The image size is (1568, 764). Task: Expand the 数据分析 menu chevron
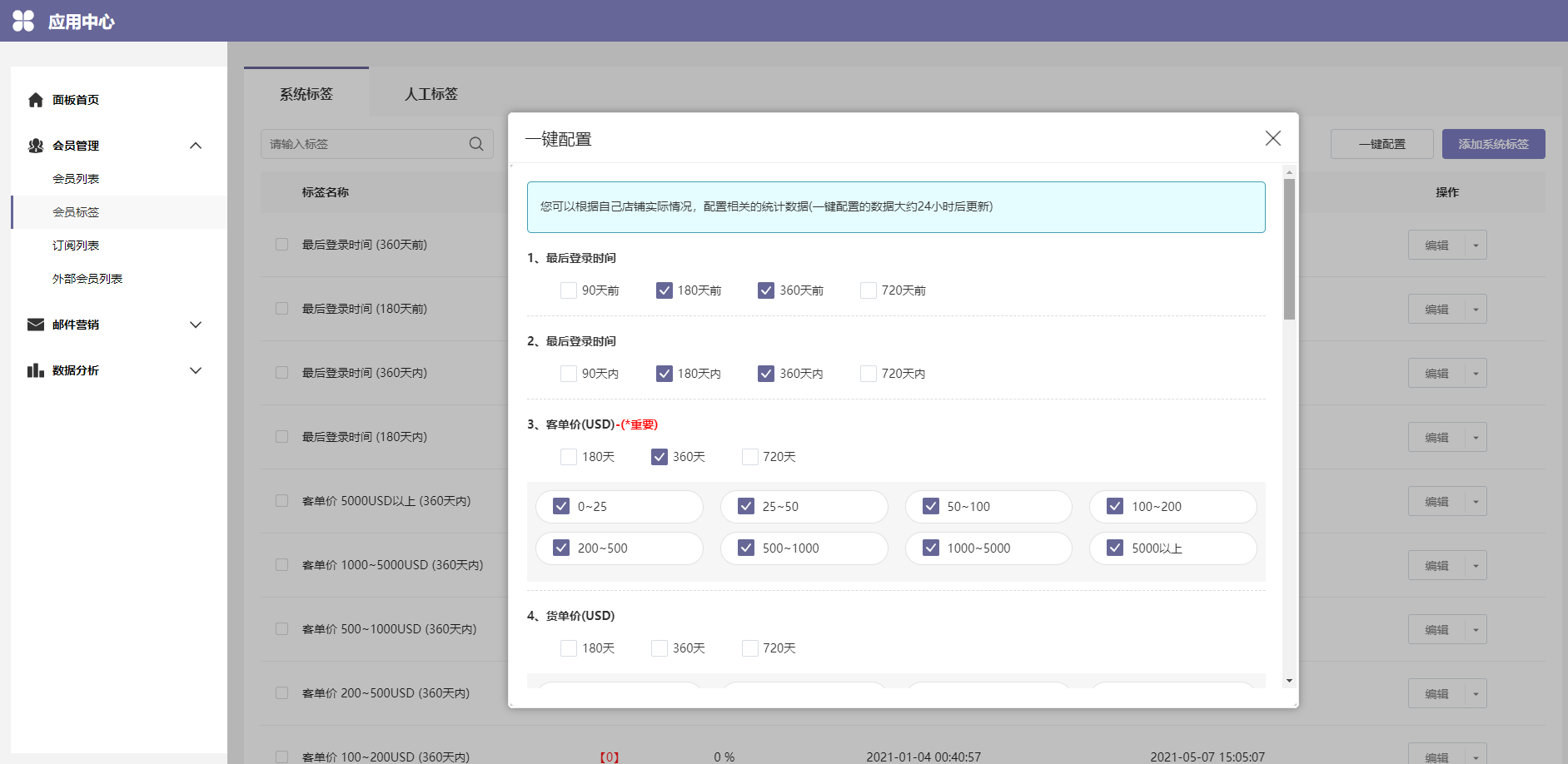pos(196,370)
